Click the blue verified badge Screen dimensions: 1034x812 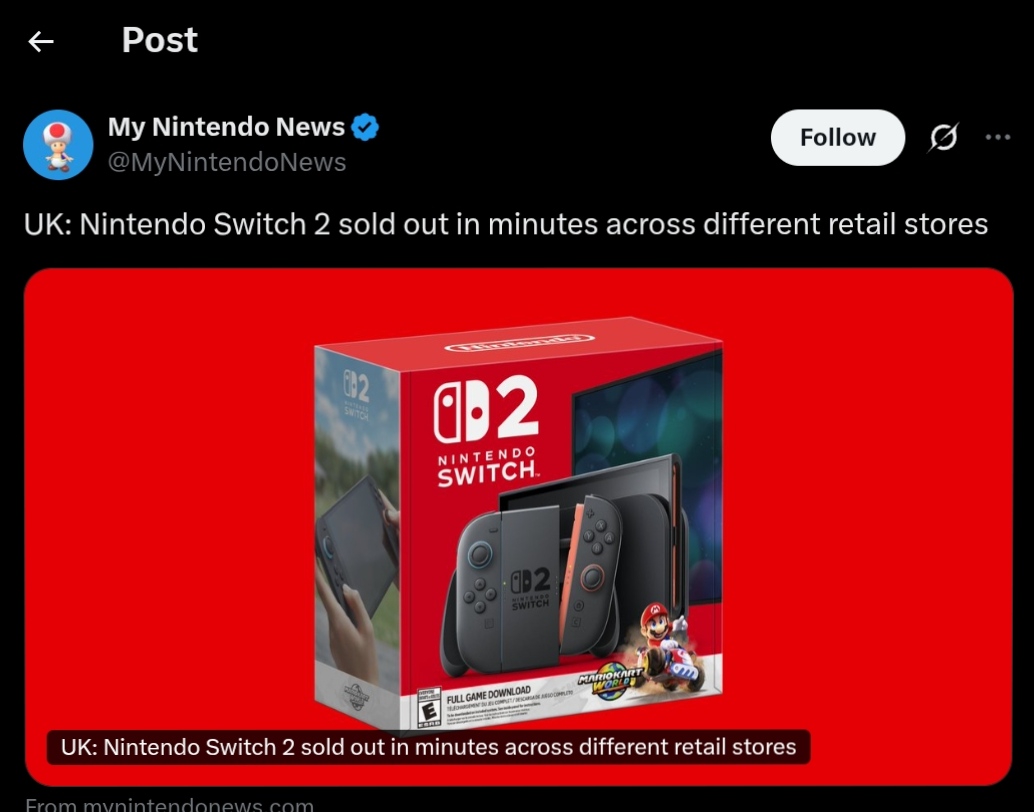[x=365, y=127]
